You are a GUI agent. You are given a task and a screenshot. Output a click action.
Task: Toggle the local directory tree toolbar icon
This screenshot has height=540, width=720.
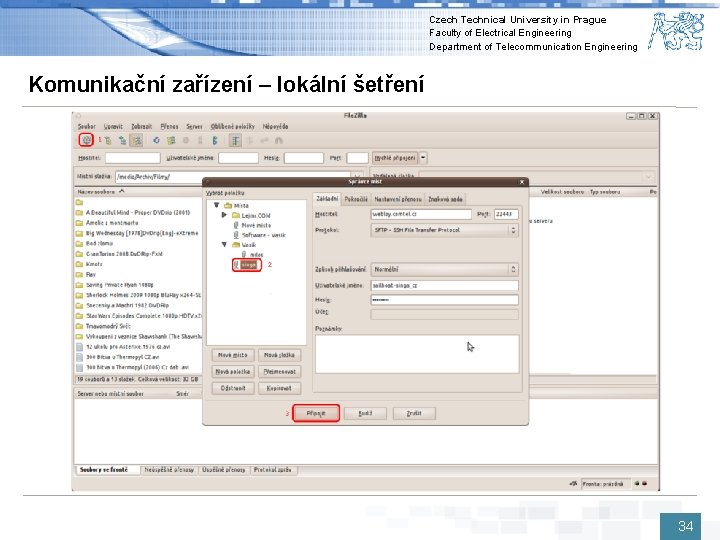(122, 141)
